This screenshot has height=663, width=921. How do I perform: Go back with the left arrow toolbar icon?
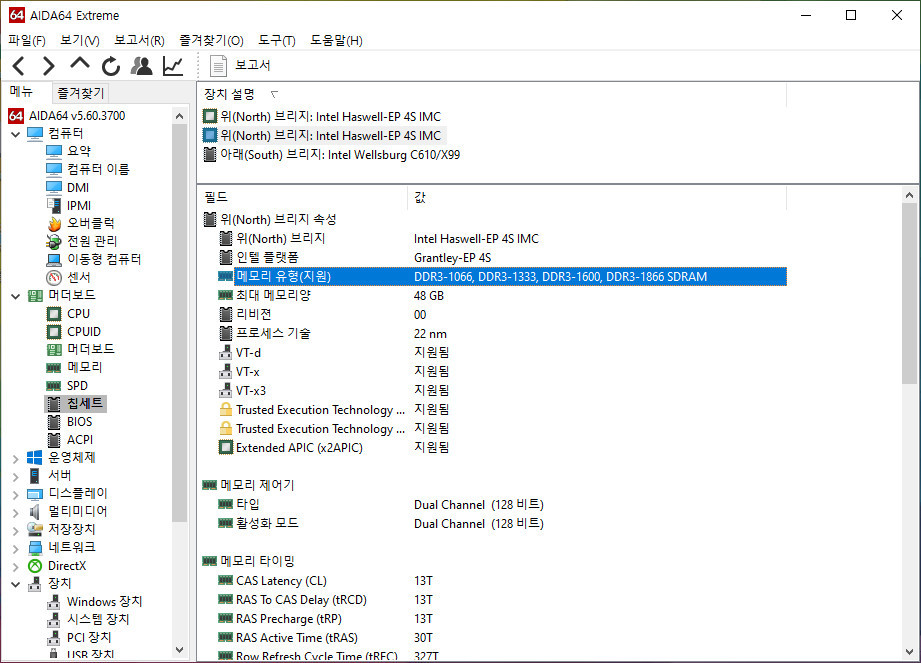tap(19, 66)
